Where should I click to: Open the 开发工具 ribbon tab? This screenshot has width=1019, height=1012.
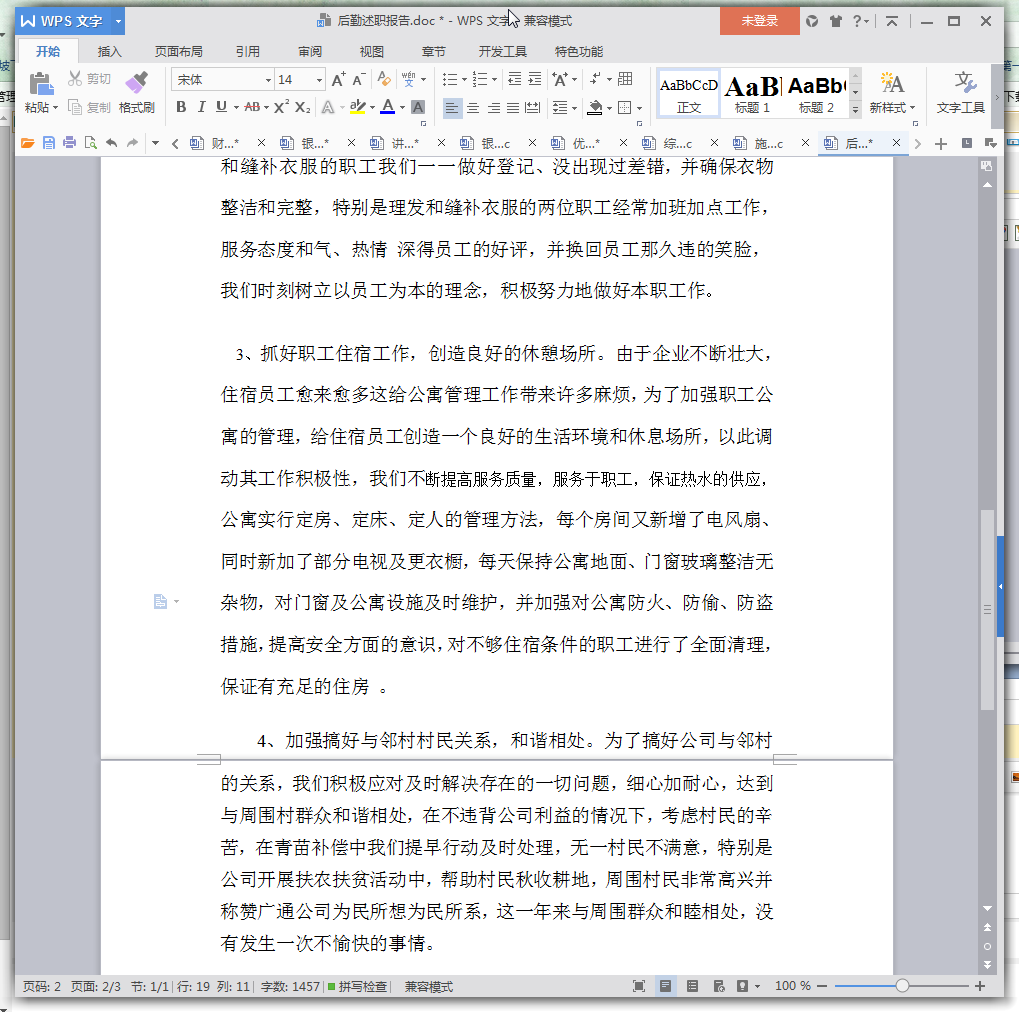point(502,51)
